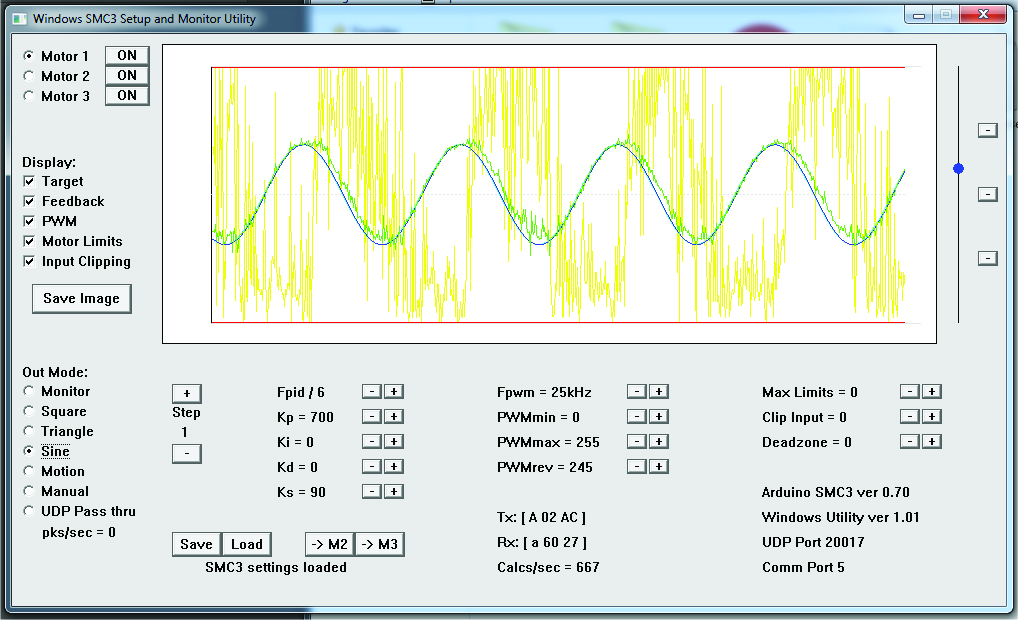Decrease the Fpid divider value

coord(371,391)
